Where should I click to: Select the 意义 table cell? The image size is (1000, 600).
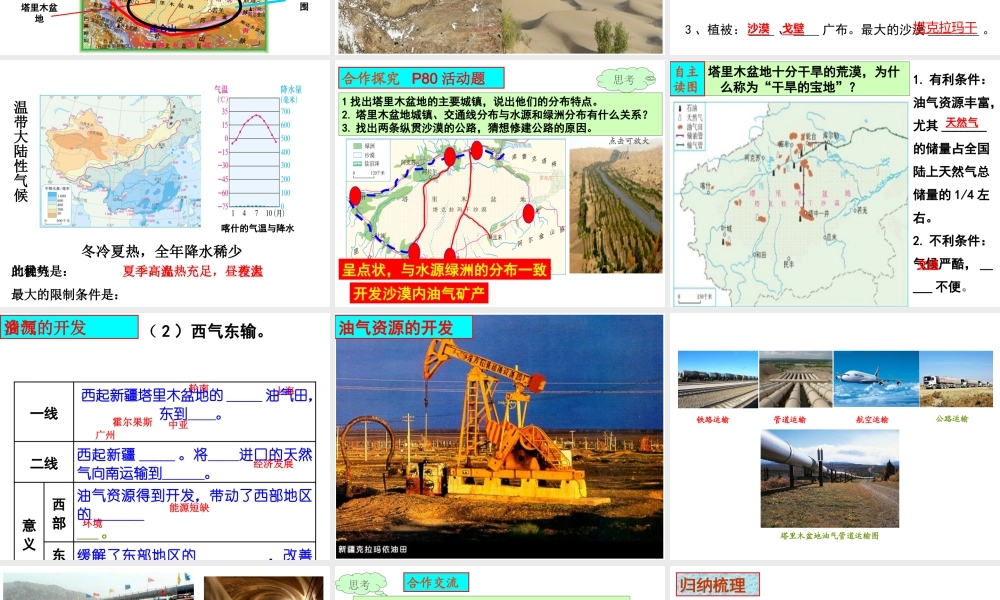pos(29,522)
